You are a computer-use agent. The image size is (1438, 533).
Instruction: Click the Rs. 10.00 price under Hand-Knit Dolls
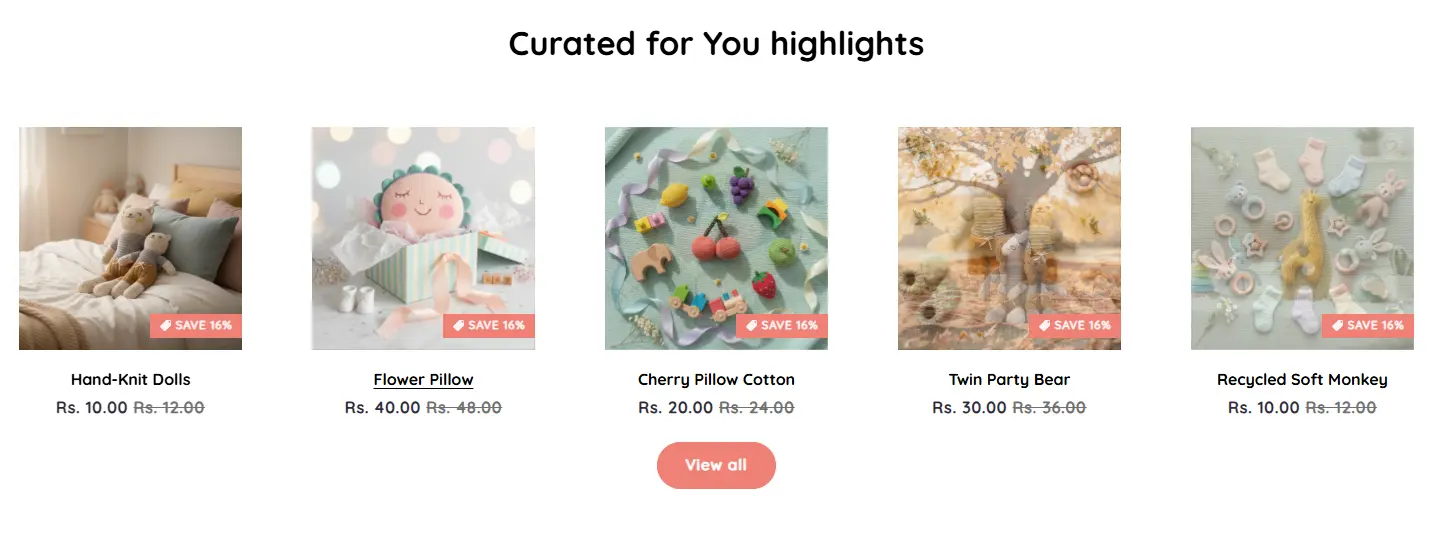(x=92, y=408)
